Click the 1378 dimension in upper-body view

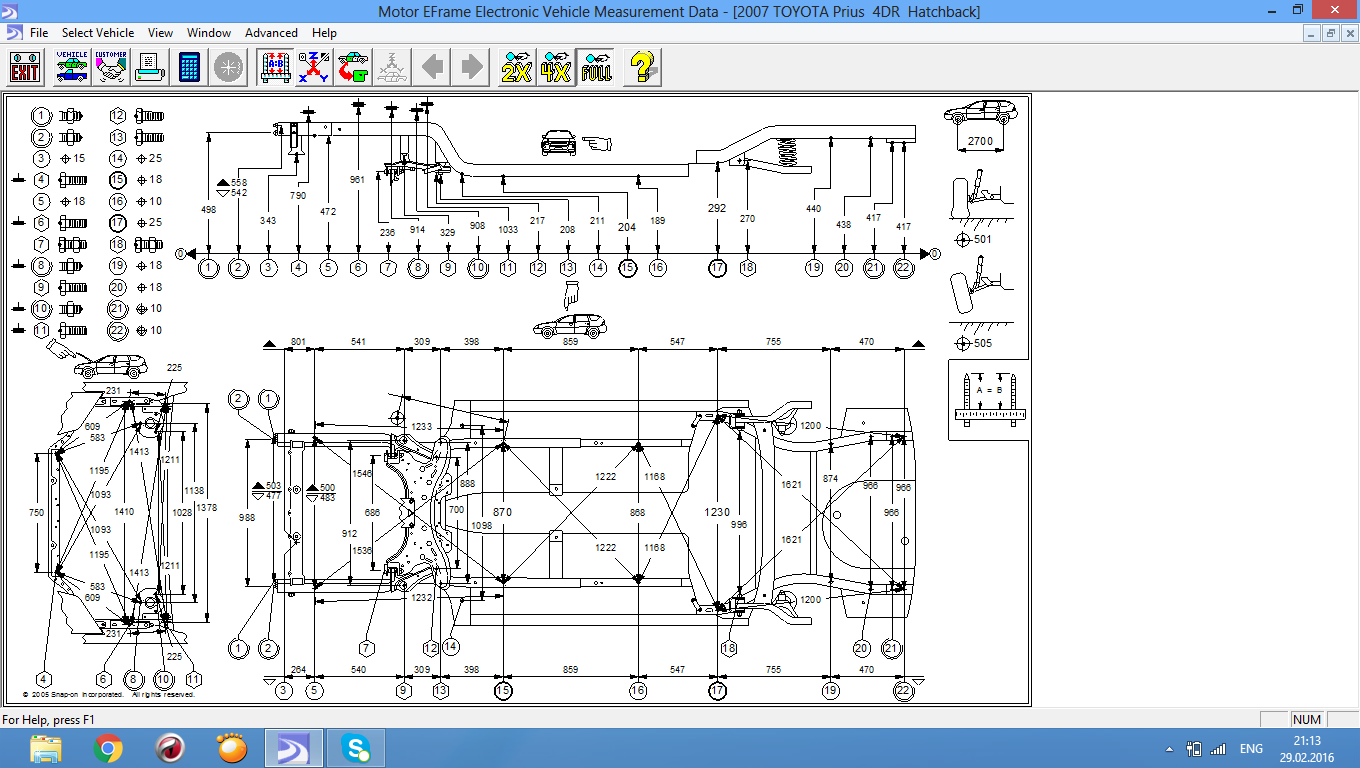click(206, 508)
